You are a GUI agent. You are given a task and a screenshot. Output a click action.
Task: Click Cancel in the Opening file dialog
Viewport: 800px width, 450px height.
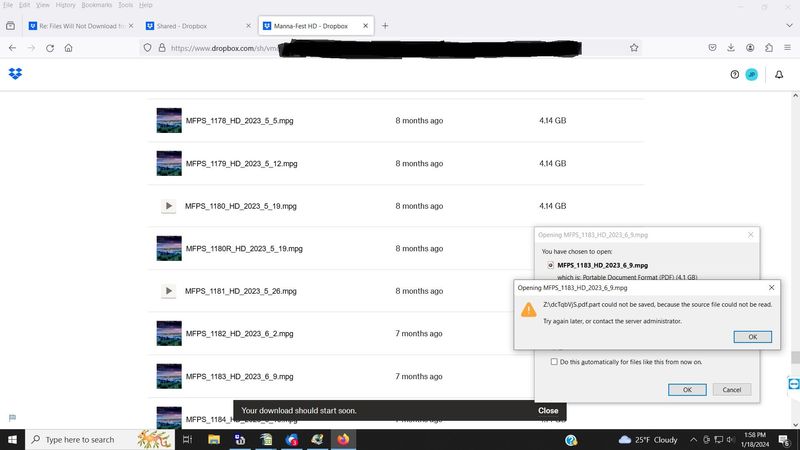click(x=731, y=389)
